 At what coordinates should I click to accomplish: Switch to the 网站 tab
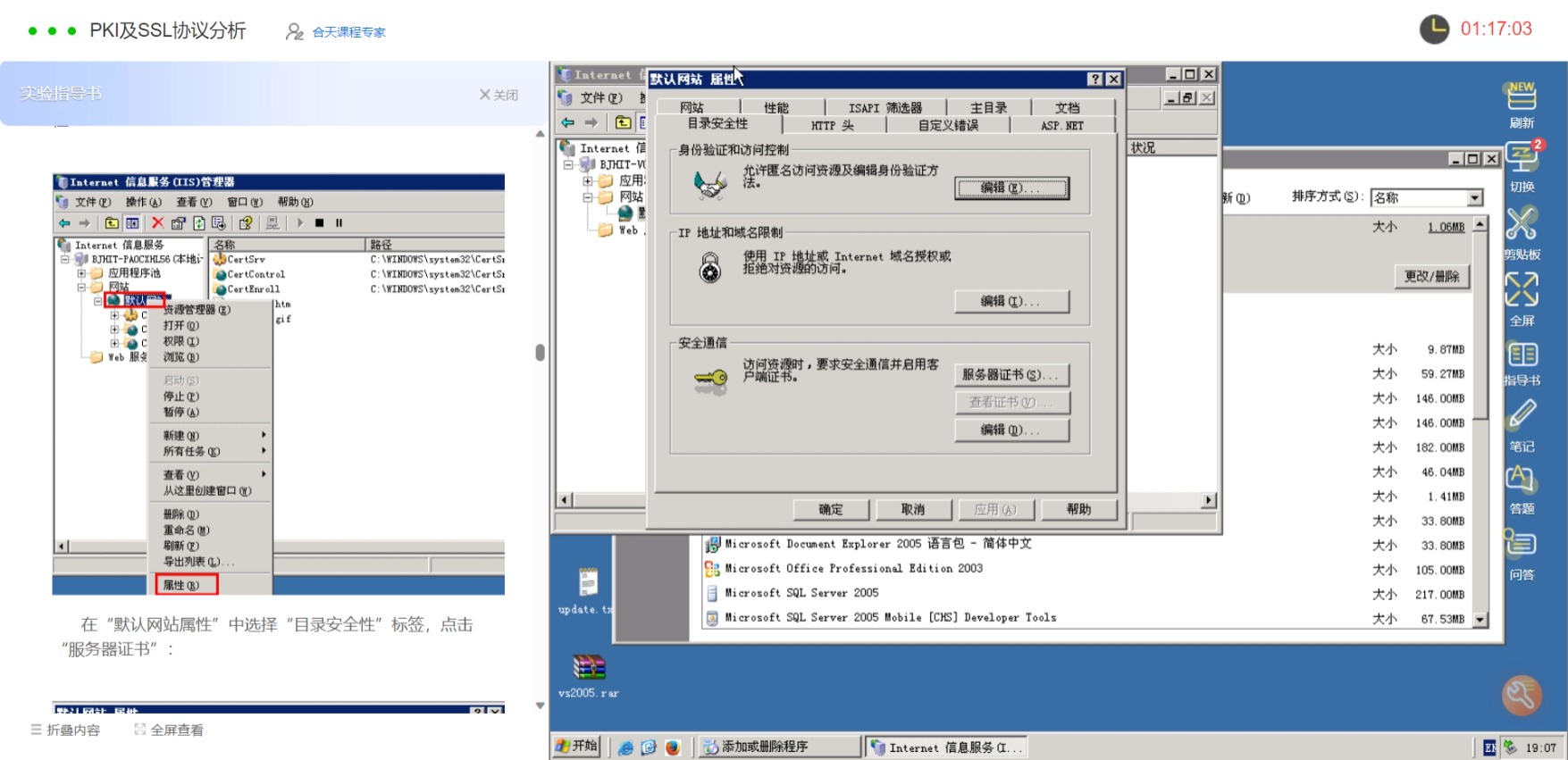[692, 107]
